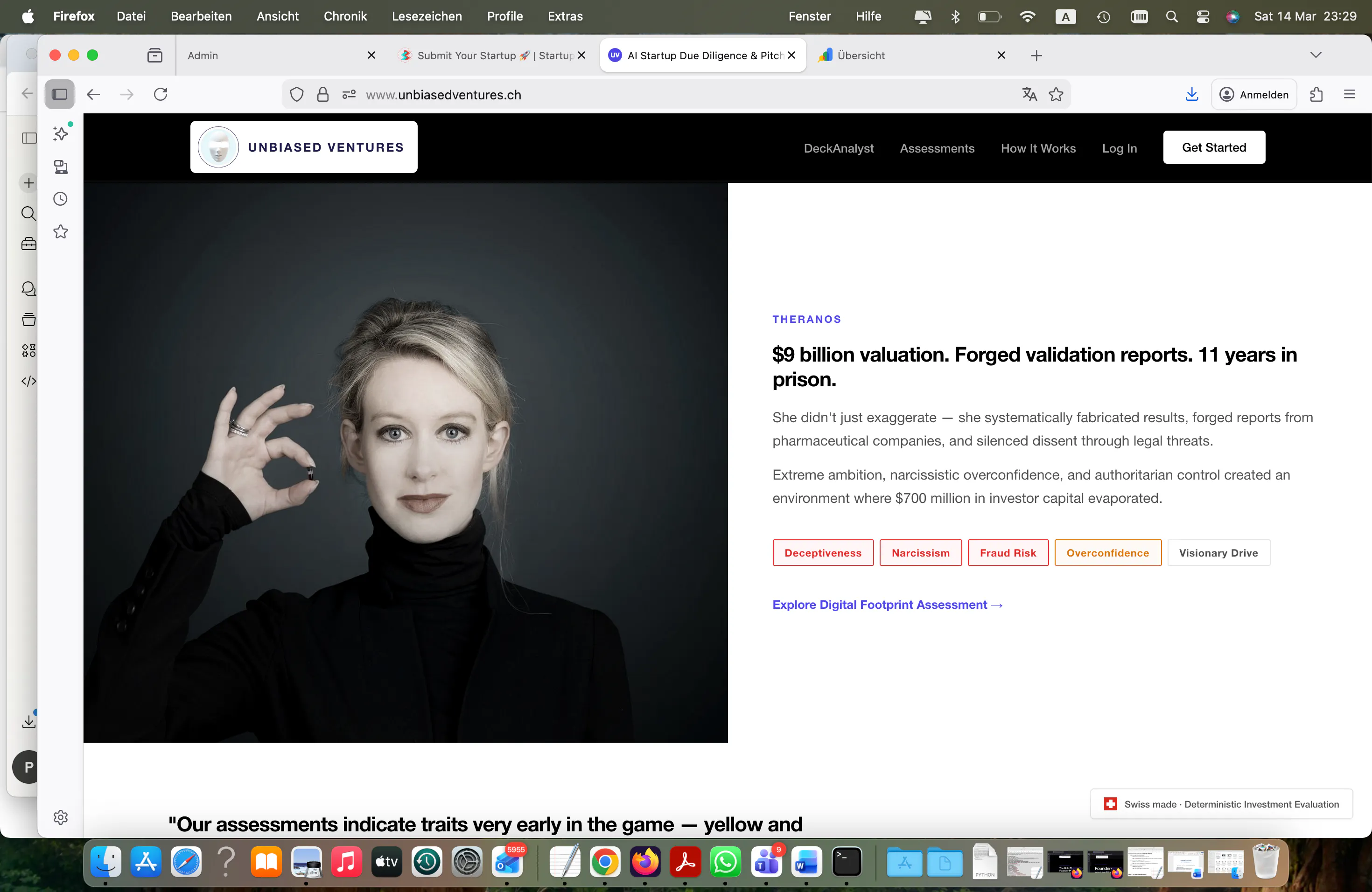Open the Datei menu

tap(131, 16)
